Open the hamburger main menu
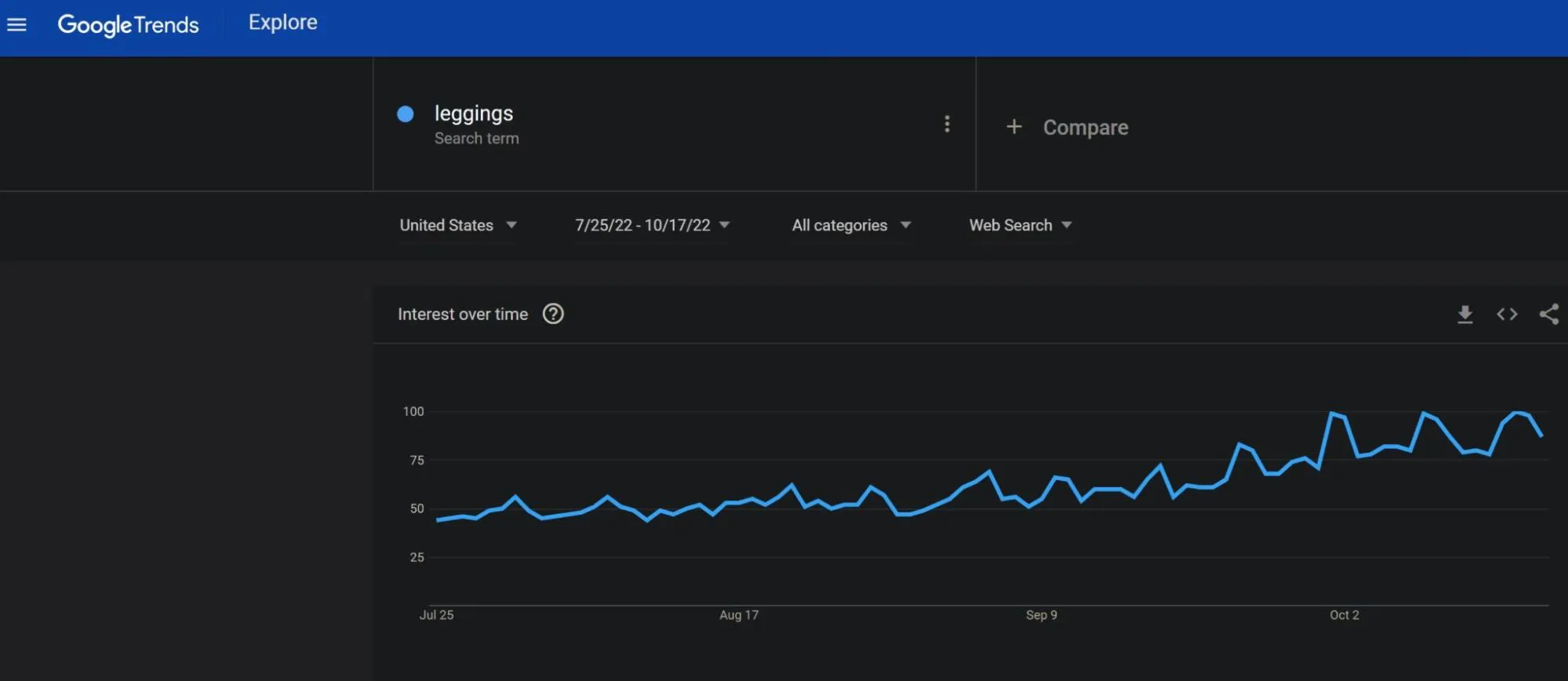Screen dimensions: 1568x681 [x=16, y=24]
